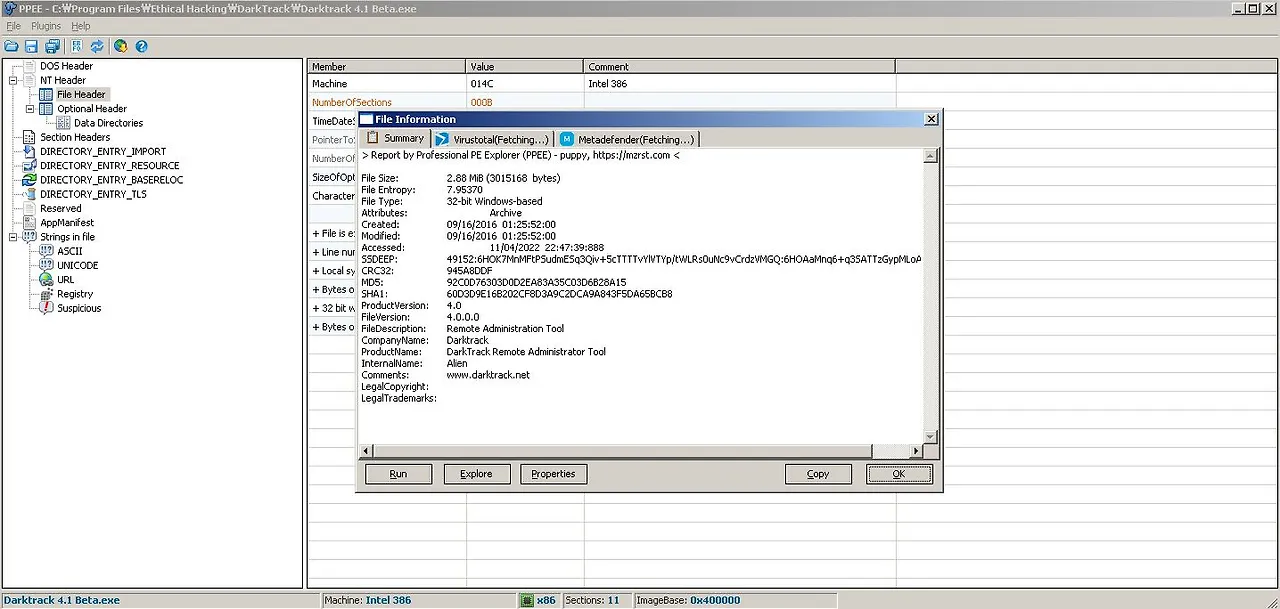
Task: Click the Section Headers tree icon
Action: coord(30,137)
